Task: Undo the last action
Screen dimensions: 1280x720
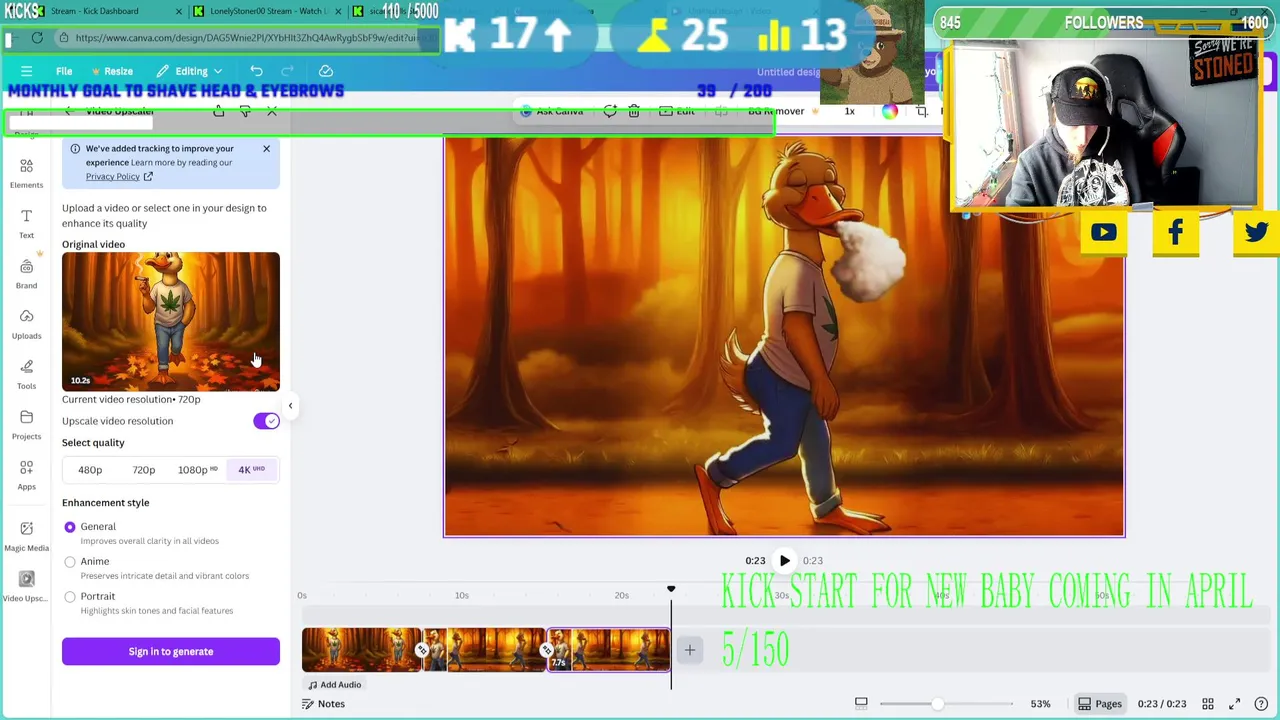Action: click(256, 71)
